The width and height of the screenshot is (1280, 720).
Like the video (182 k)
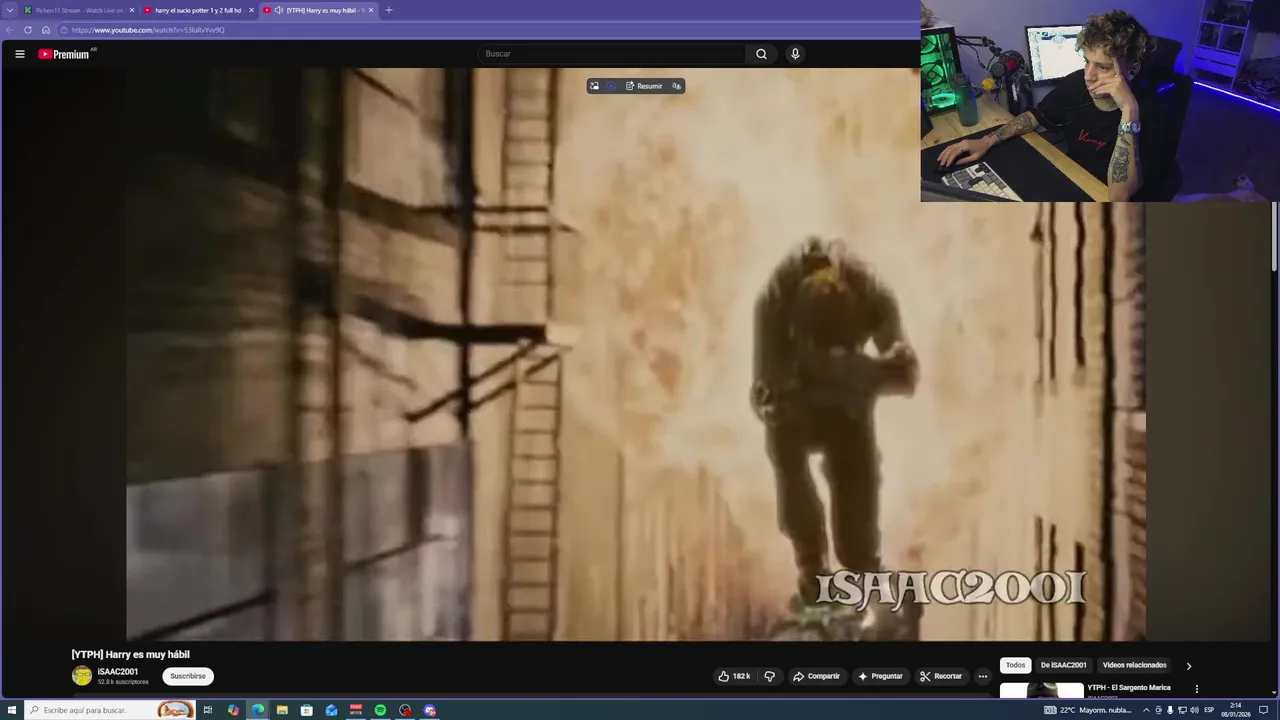click(x=734, y=676)
